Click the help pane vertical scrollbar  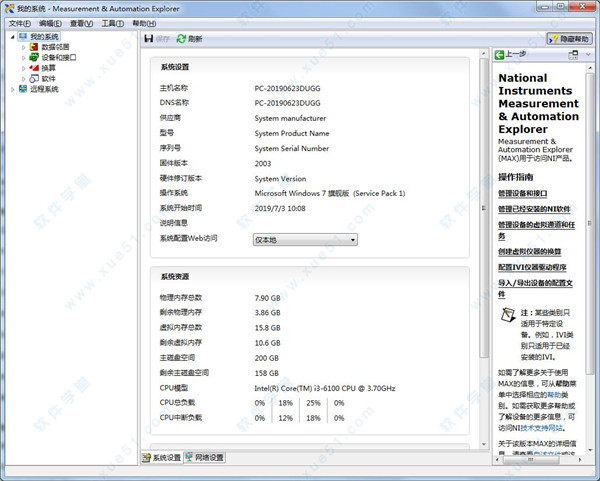click(x=589, y=222)
